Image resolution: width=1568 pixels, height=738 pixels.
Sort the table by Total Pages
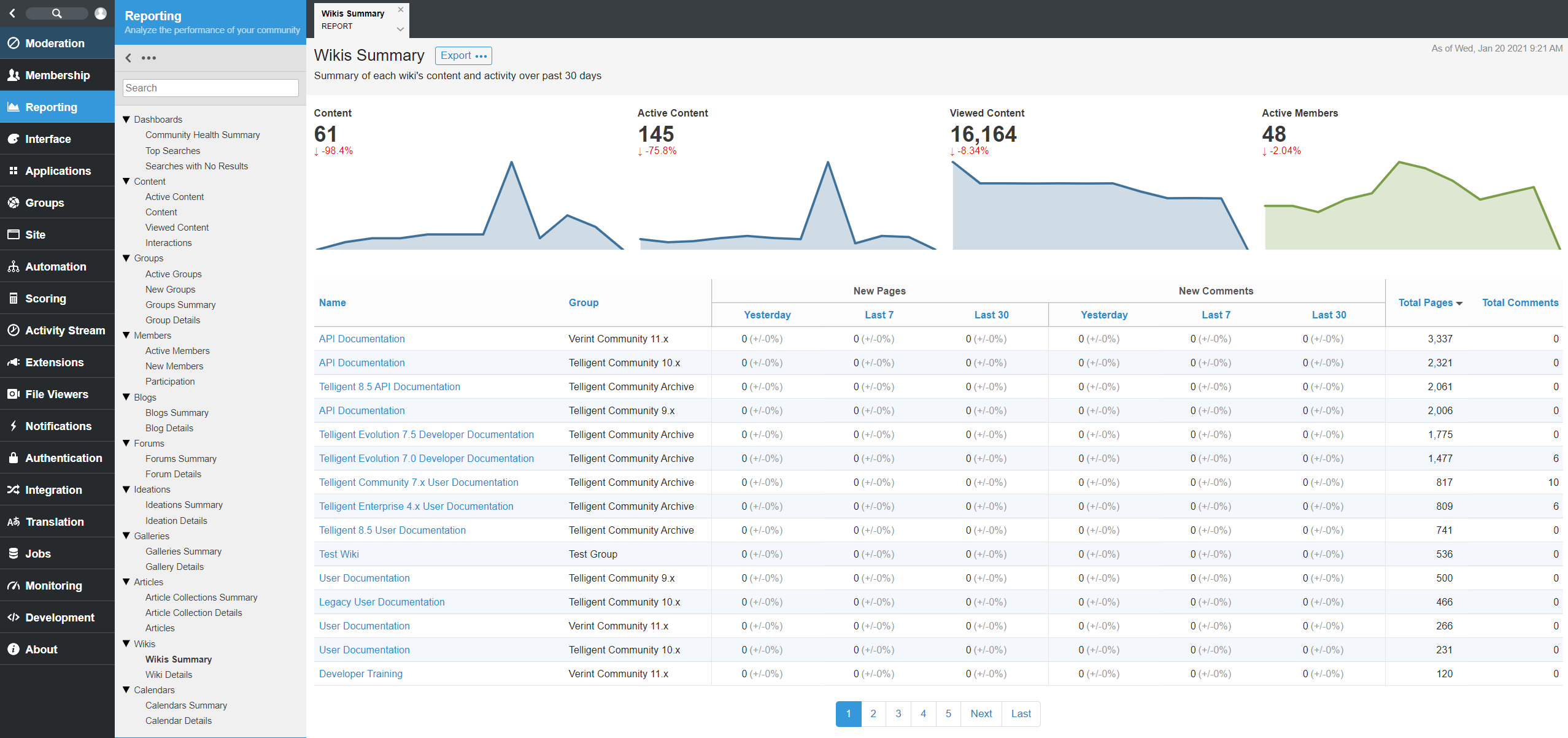tap(1430, 302)
